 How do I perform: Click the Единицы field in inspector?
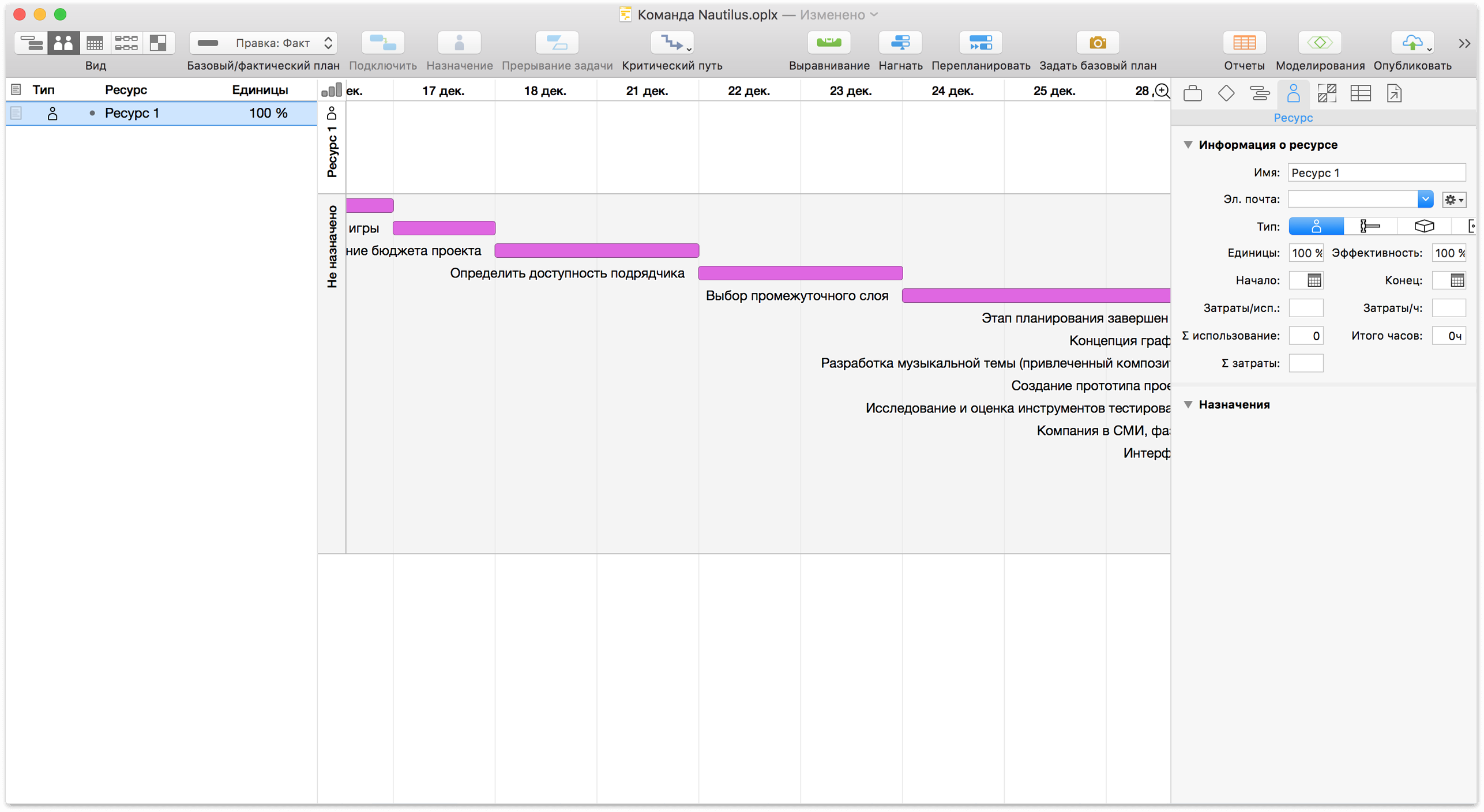click(1306, 253)
